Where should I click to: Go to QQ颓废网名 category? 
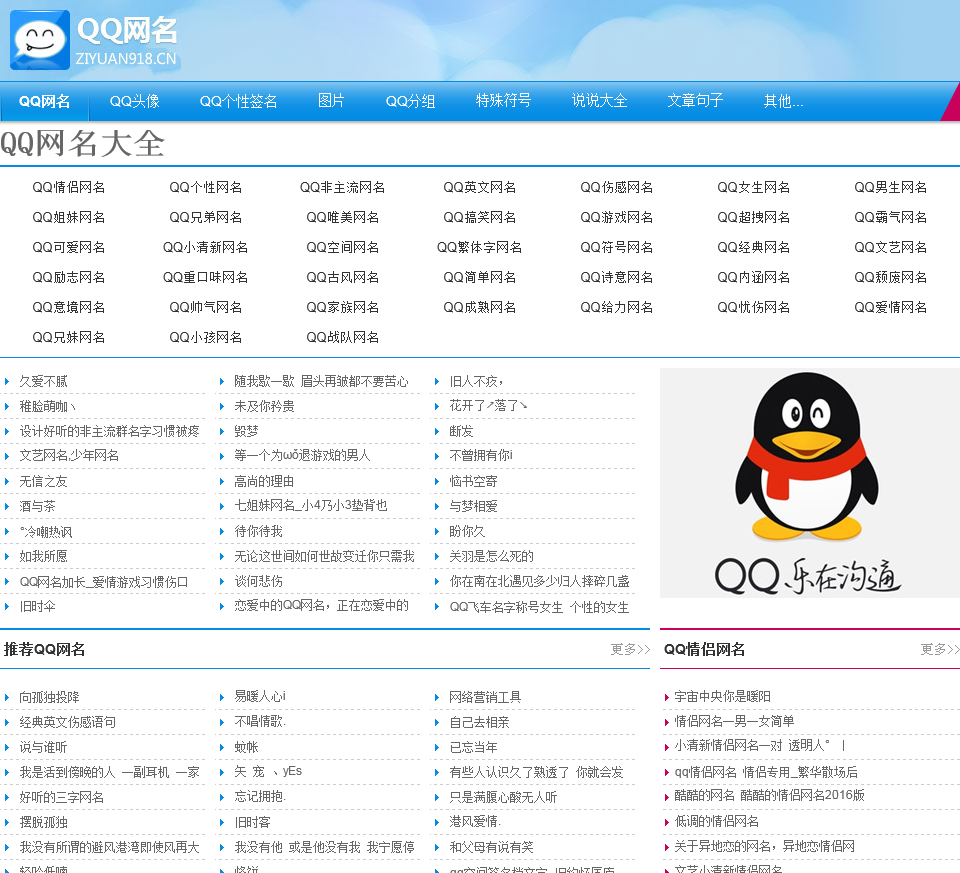(x=891, y=277)
